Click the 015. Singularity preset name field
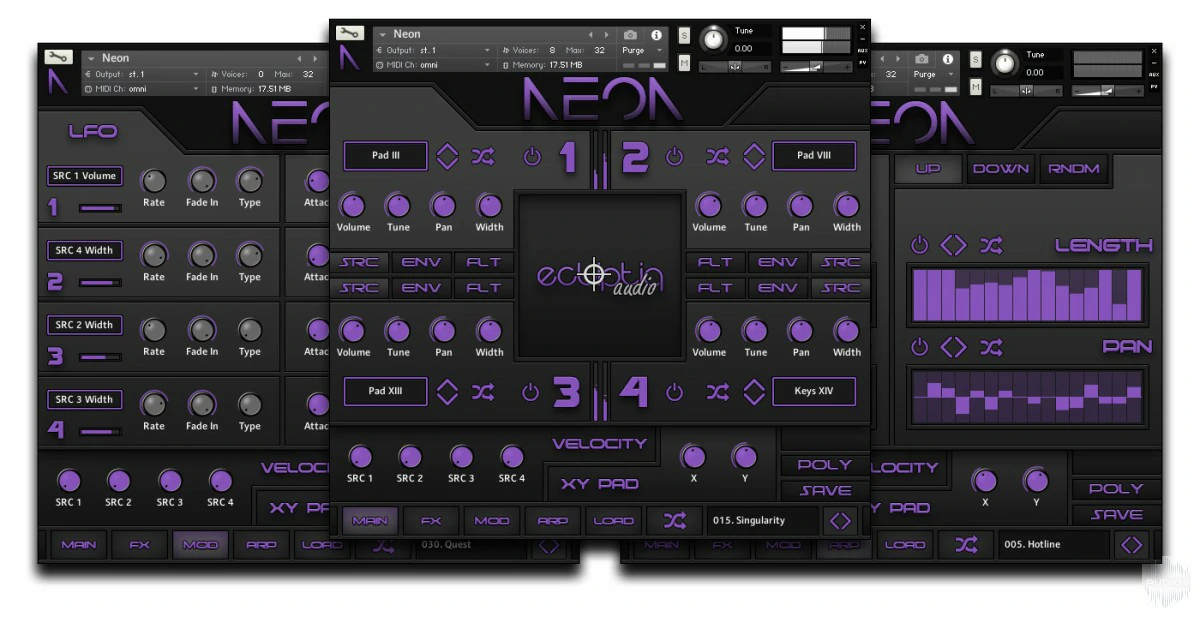The height and width of the screenshot is (617, 1200). coord(762,521)
